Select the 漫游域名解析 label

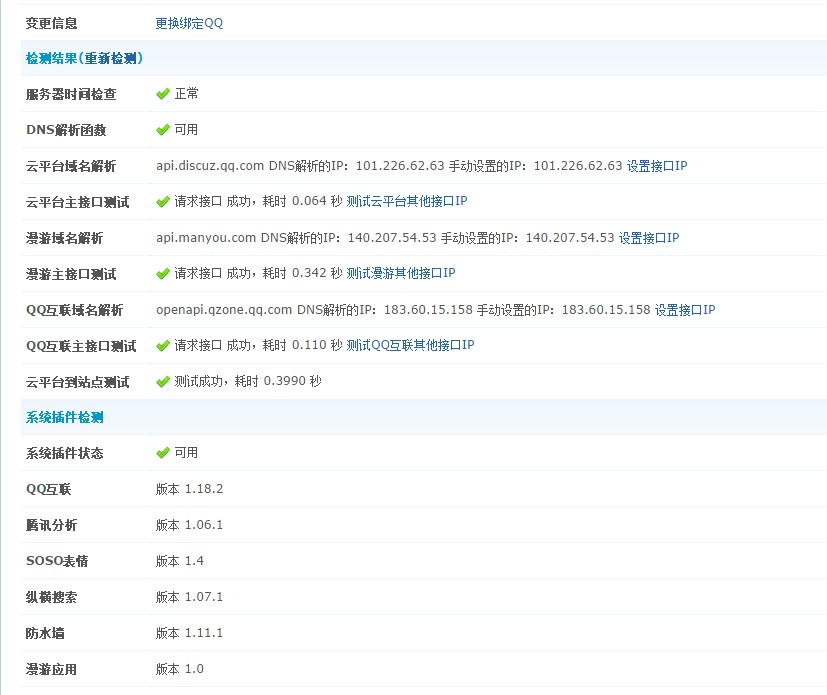pos(64,238)
